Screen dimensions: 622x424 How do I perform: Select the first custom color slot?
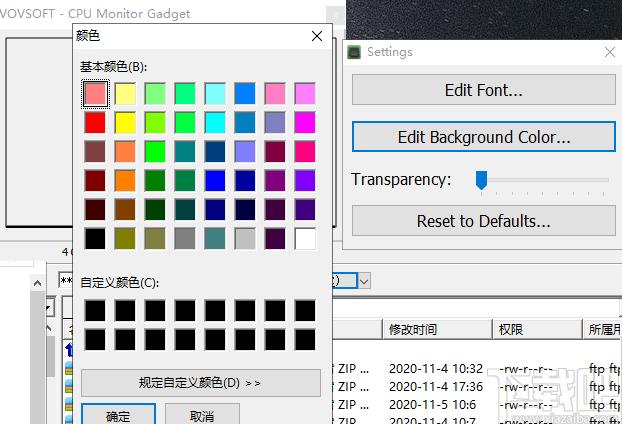coord(95,310)
